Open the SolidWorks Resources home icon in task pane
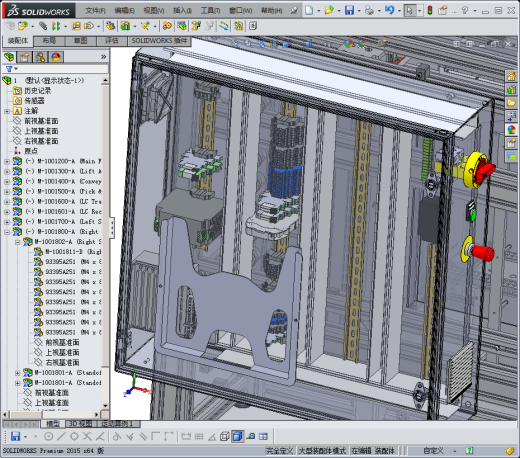Screen dimensions: 520x458 click(511, 77)
